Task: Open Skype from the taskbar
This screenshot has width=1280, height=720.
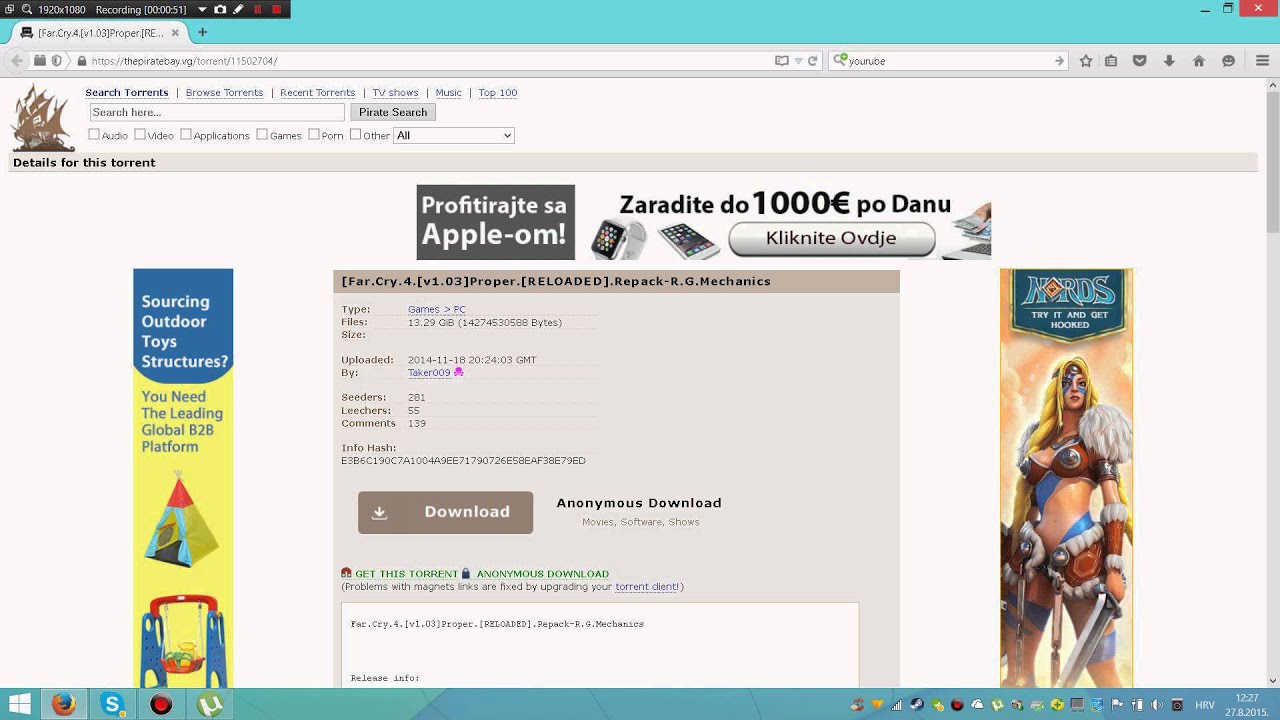Action: (112, 704)
